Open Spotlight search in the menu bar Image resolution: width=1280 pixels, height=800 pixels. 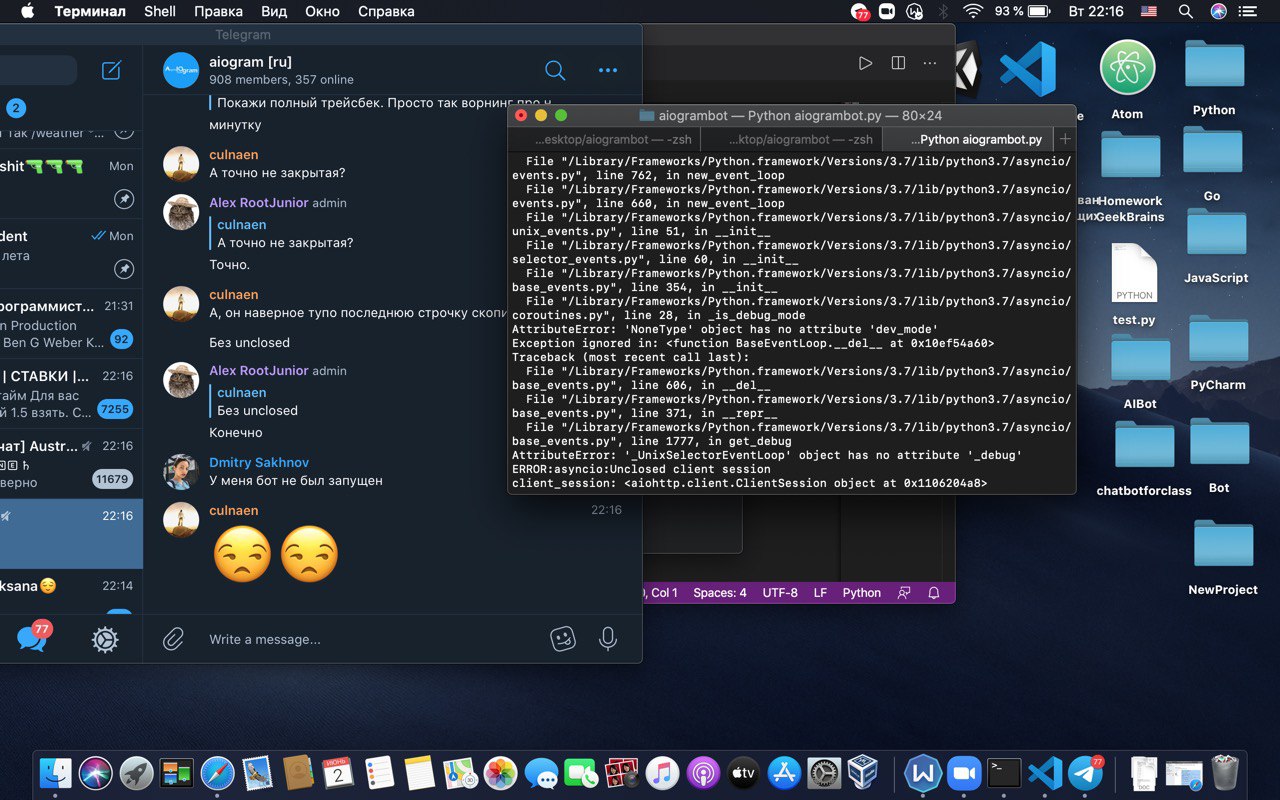click(1185, 11)
